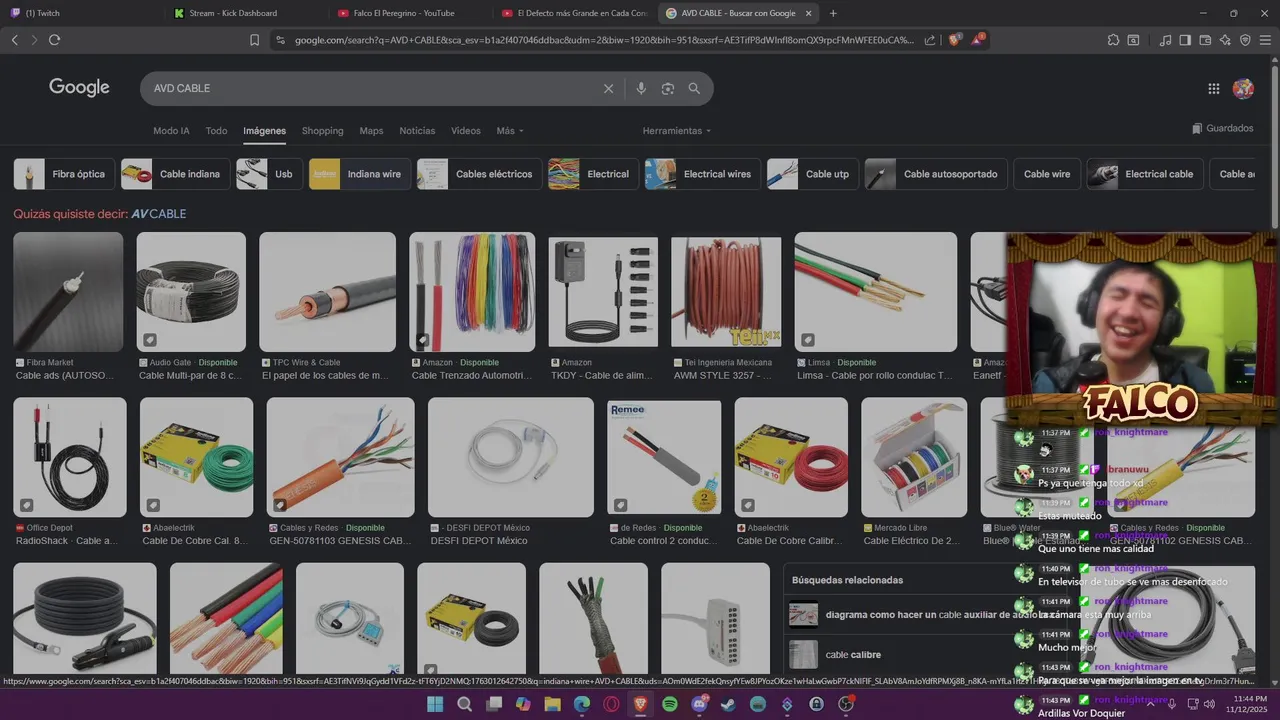The height and width of the screenshot is (720, 1280).
Task: Filter by the Indiana wire chip
Action: (x=359, y=174)
